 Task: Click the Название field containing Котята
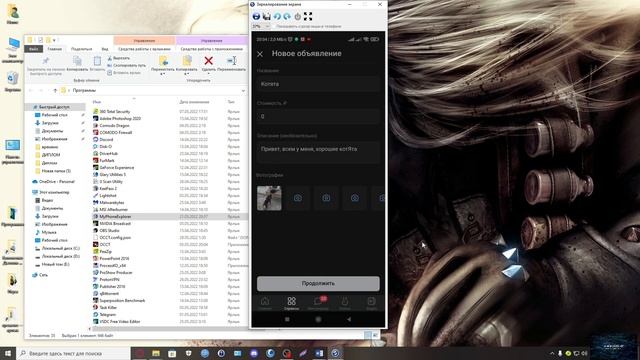[318, 84]
